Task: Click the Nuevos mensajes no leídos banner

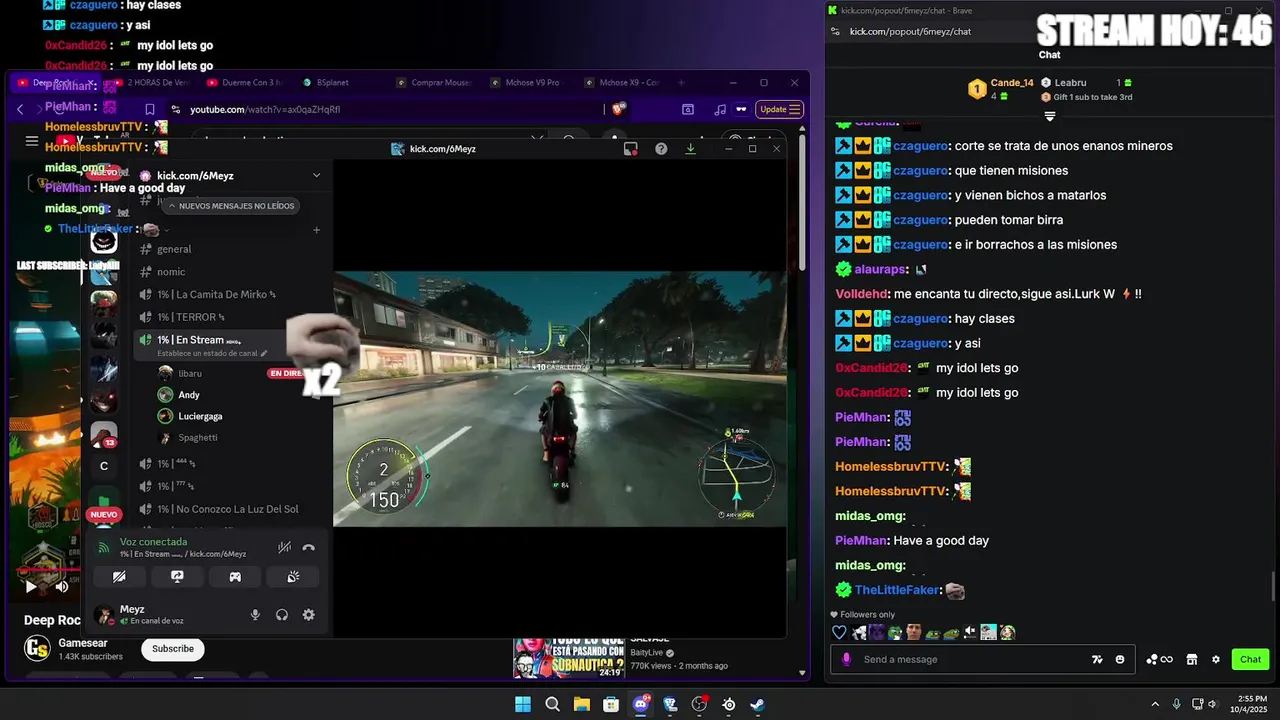Action: point(231,206)
